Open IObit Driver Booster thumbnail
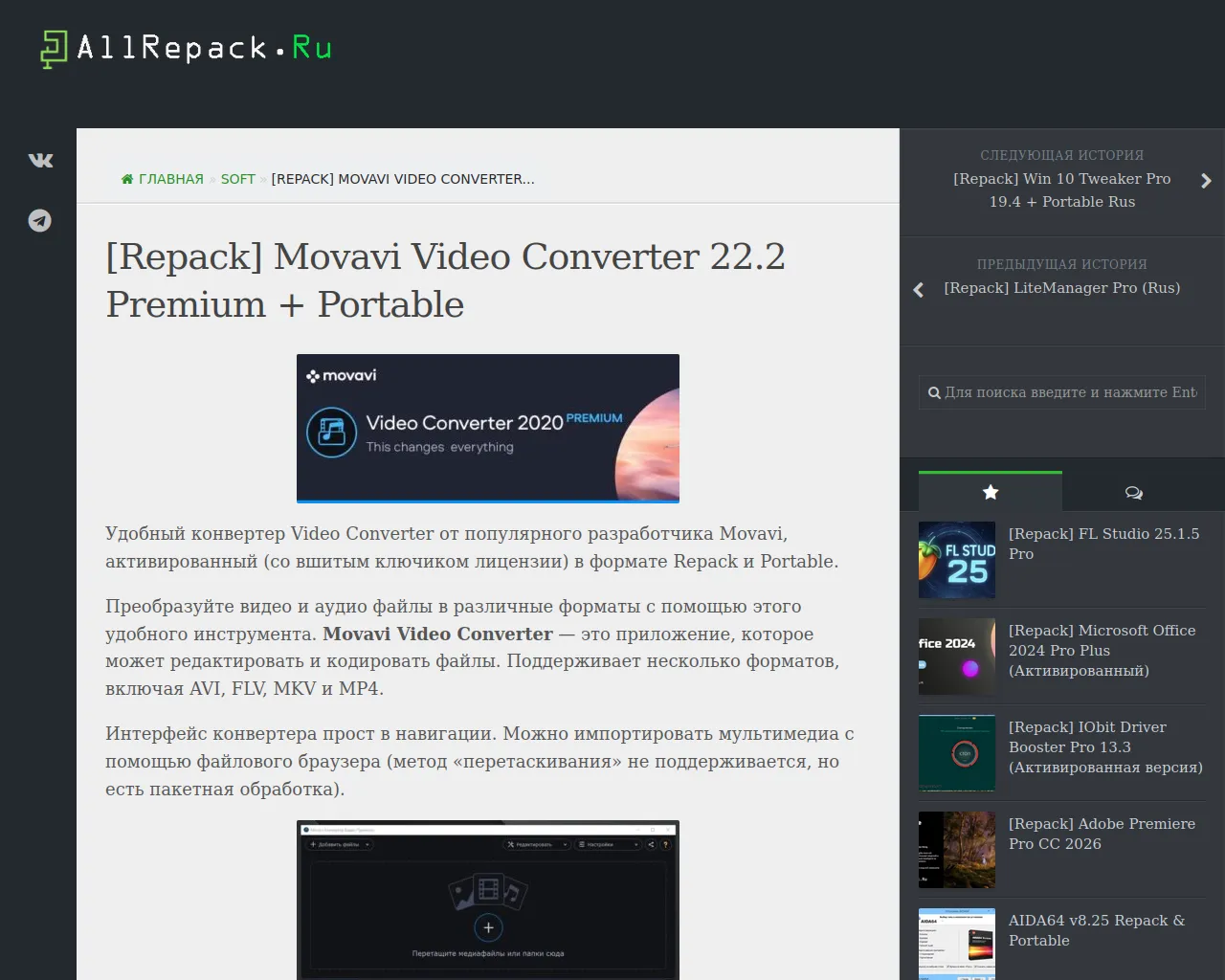Viewport: 1225px width, 980px height. click(957, 753)
